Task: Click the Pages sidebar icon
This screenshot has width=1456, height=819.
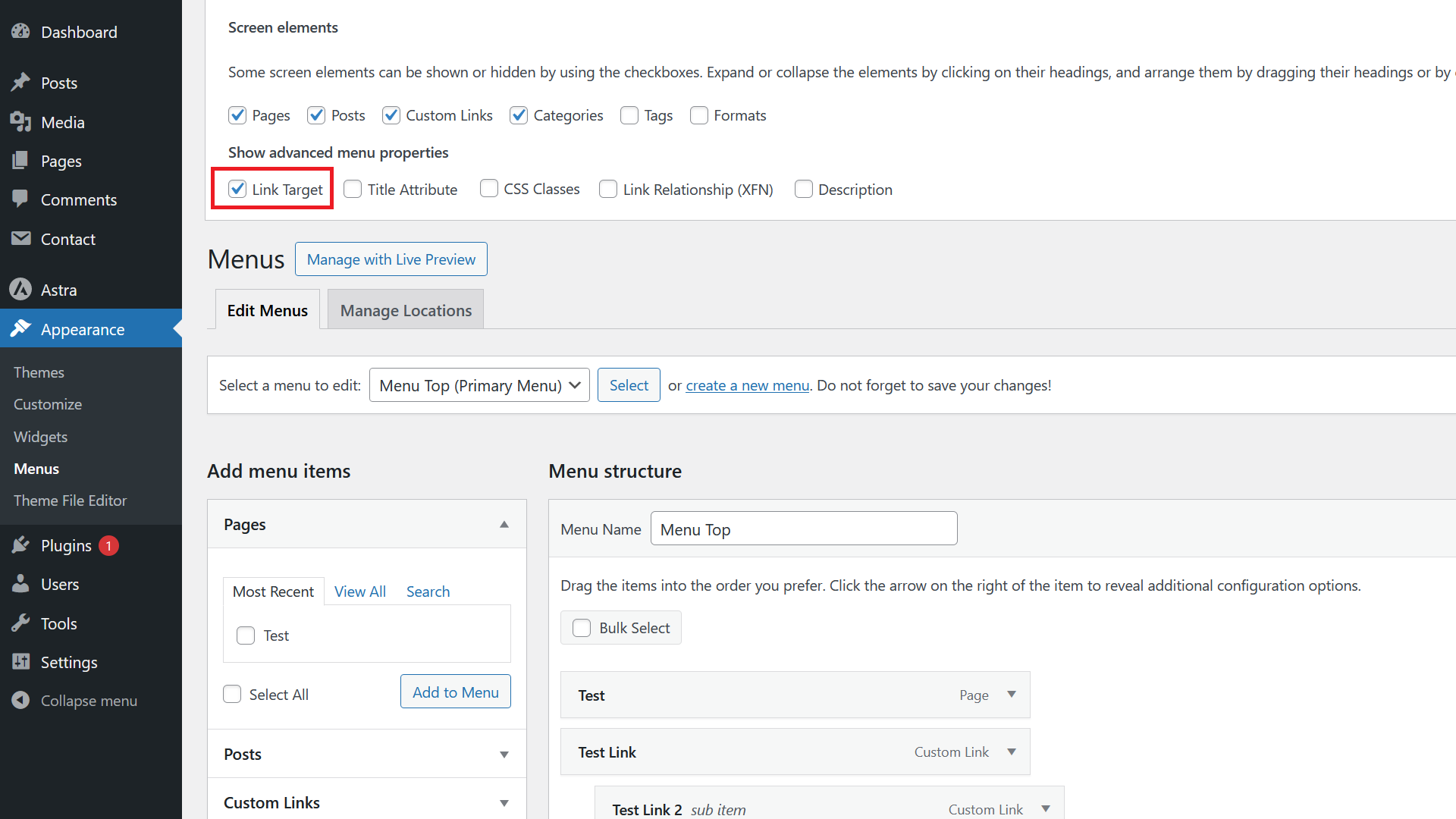Action: point(20,161)
